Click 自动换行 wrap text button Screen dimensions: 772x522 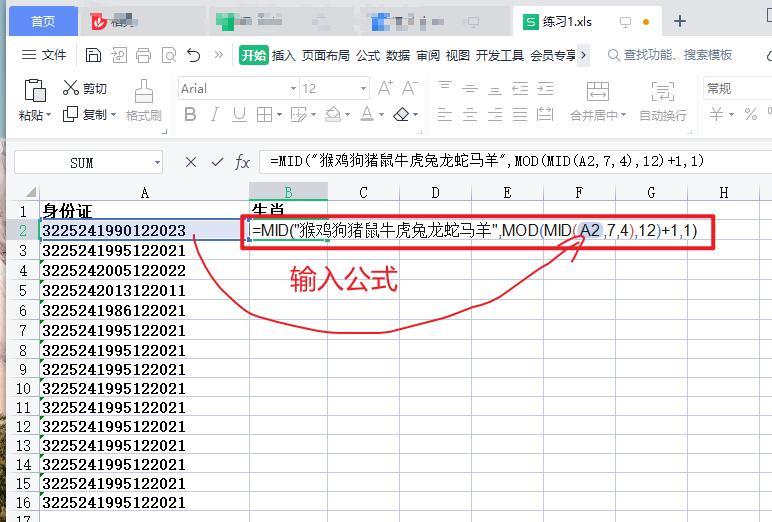[x=663, y=101]
